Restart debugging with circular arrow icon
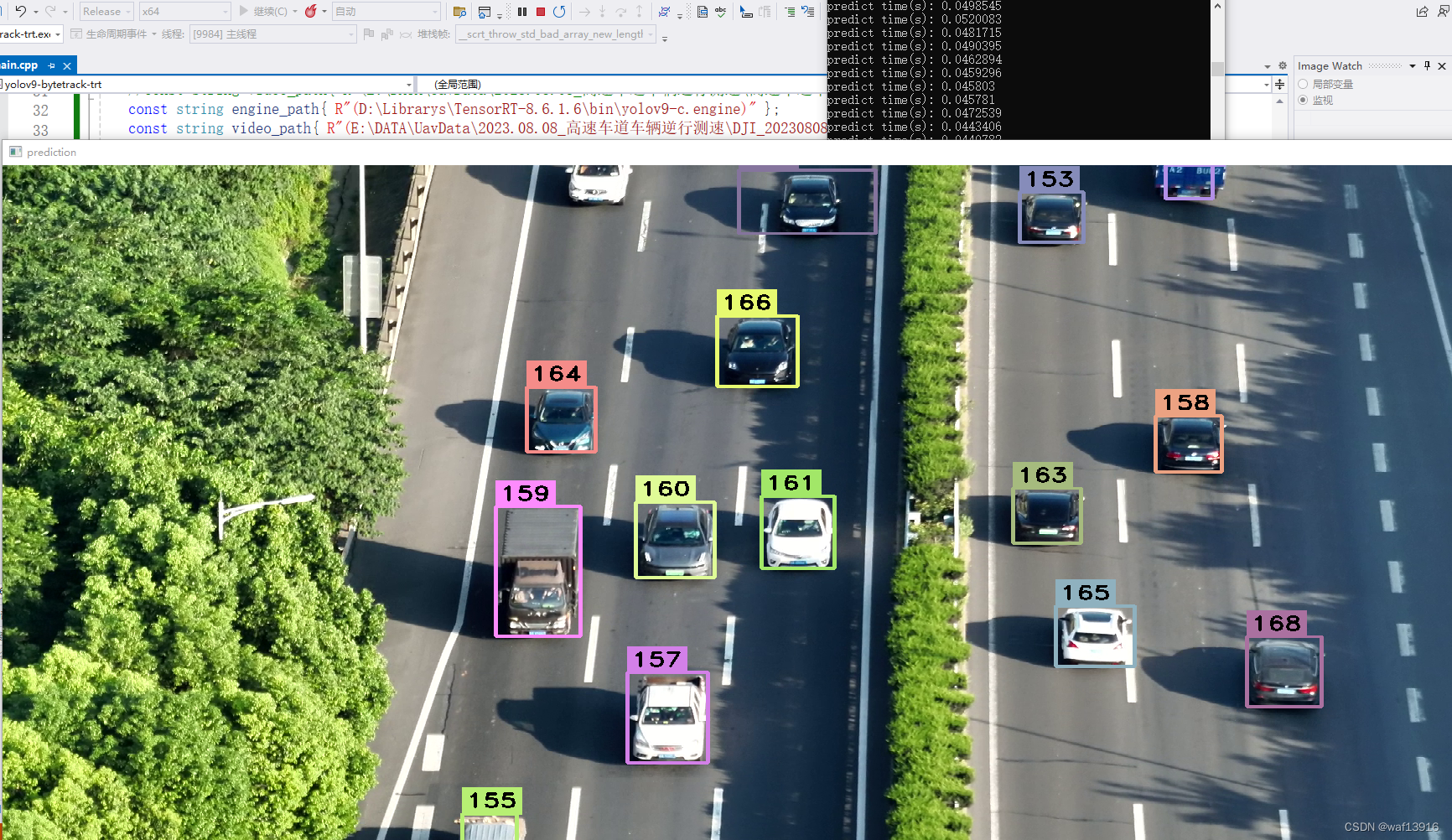1452x840 pixels. pyautogui.click(x=559, y=11)
